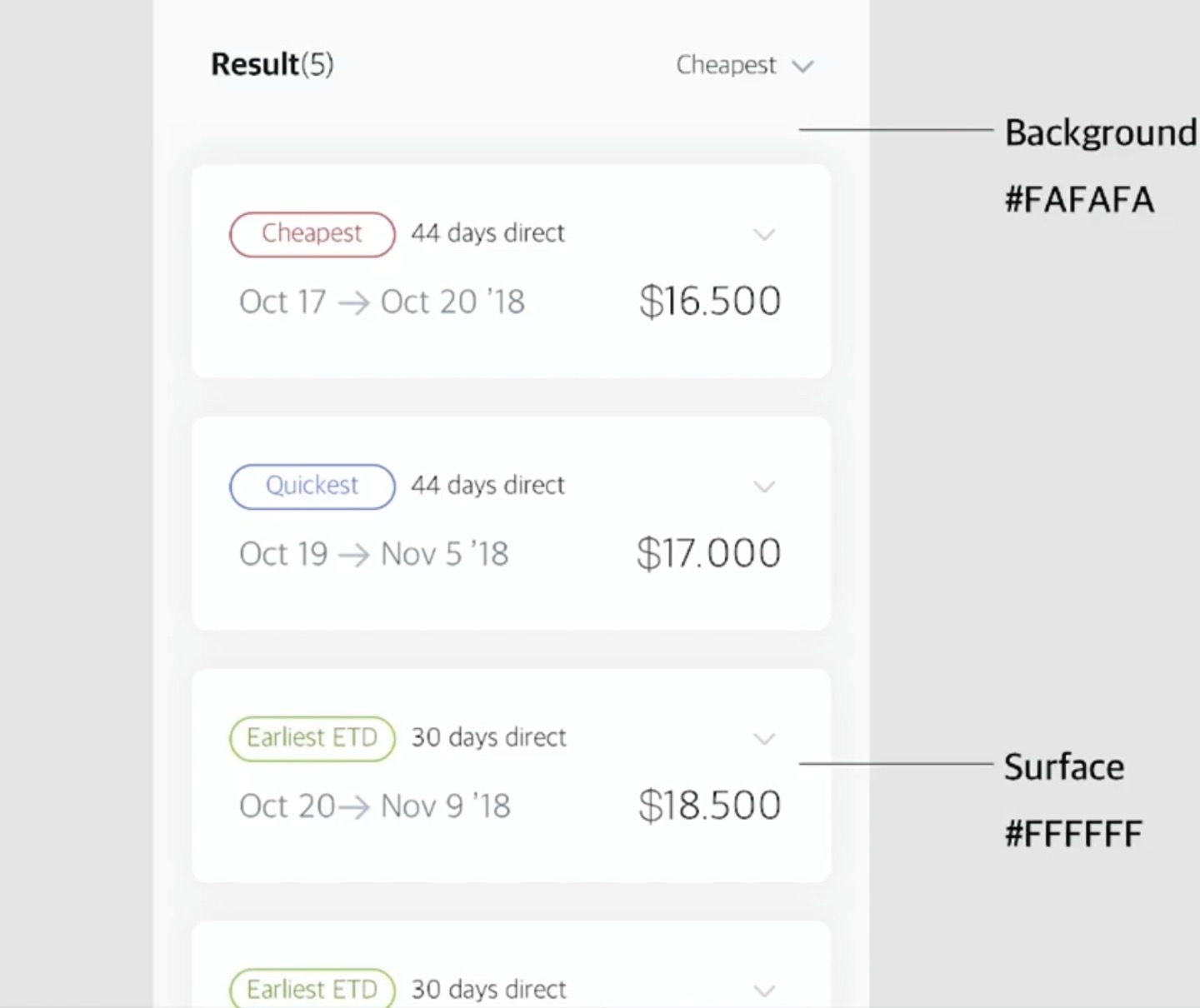
Task: Click arrow icon between Oct 19 and Nov 5
Action: click(x=354, y=556)
